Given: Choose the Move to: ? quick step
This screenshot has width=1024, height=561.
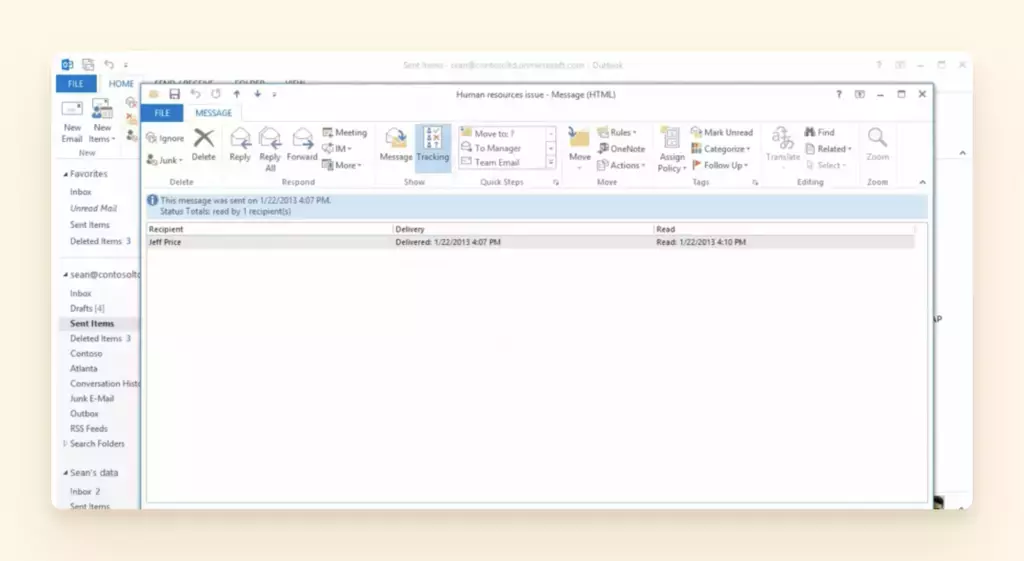Looking at the screenshot, I should pos(501,133).
